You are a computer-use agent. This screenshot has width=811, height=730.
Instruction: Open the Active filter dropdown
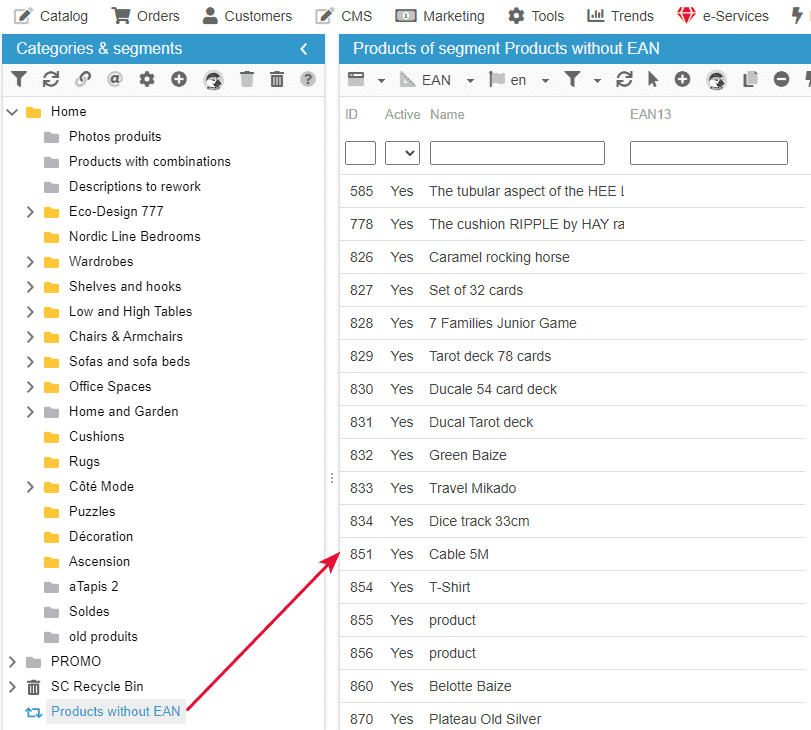(x=402, y=153)
